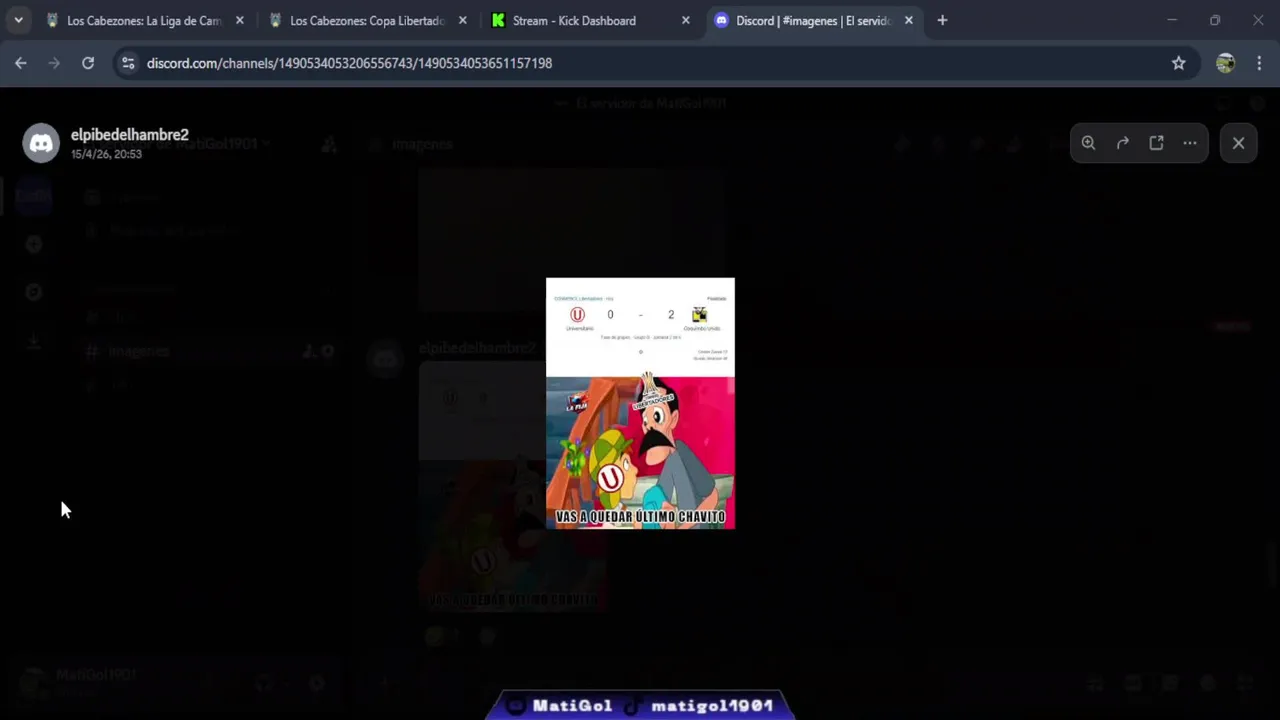Close the Discord image viewer
Viewport: 1280px width, 720px height.
click(x=1238, y=143)
